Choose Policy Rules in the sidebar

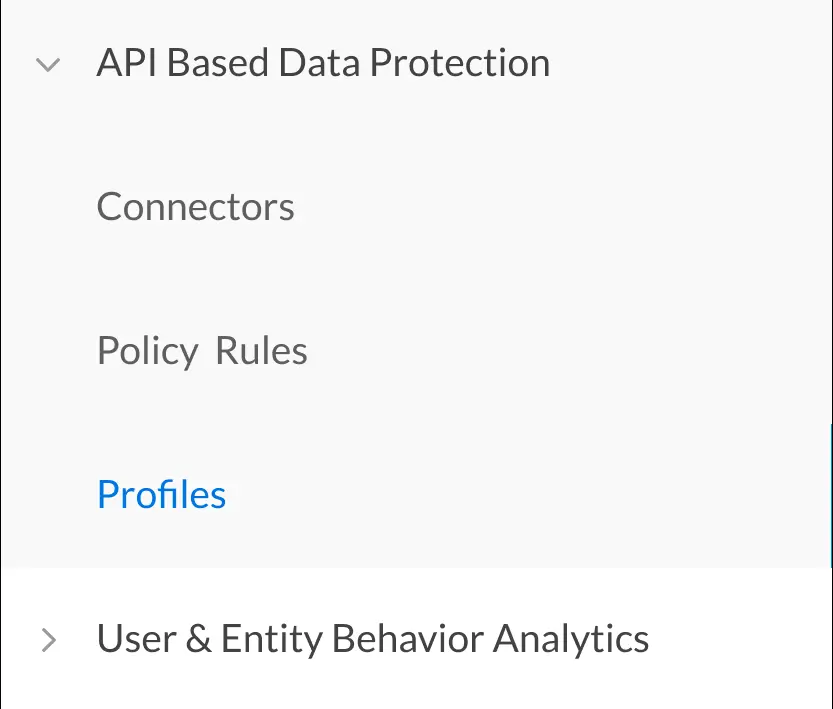tap(202, 351)
